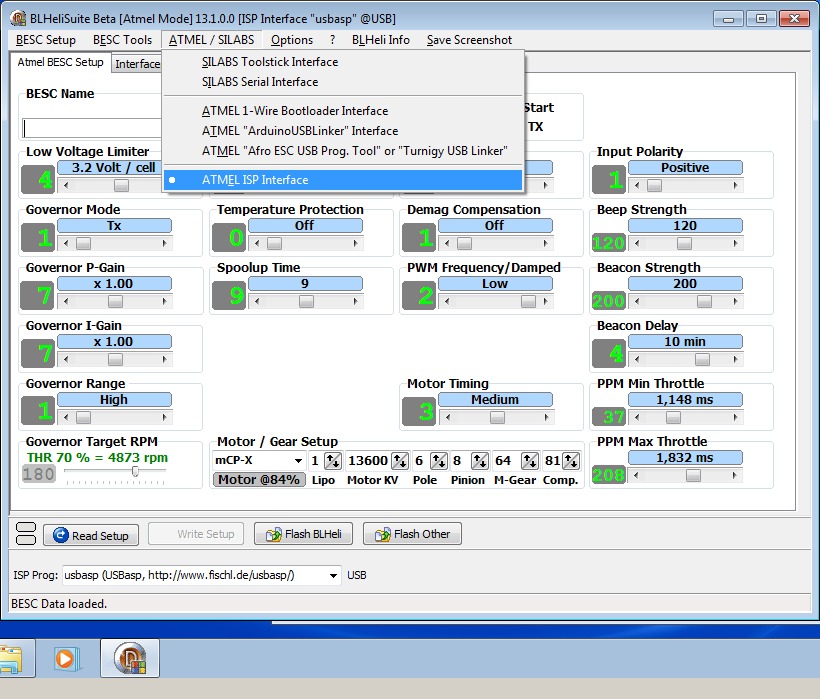Choose ATMEL 1-Wire Bootloader Interface

[x=343, y=111]
